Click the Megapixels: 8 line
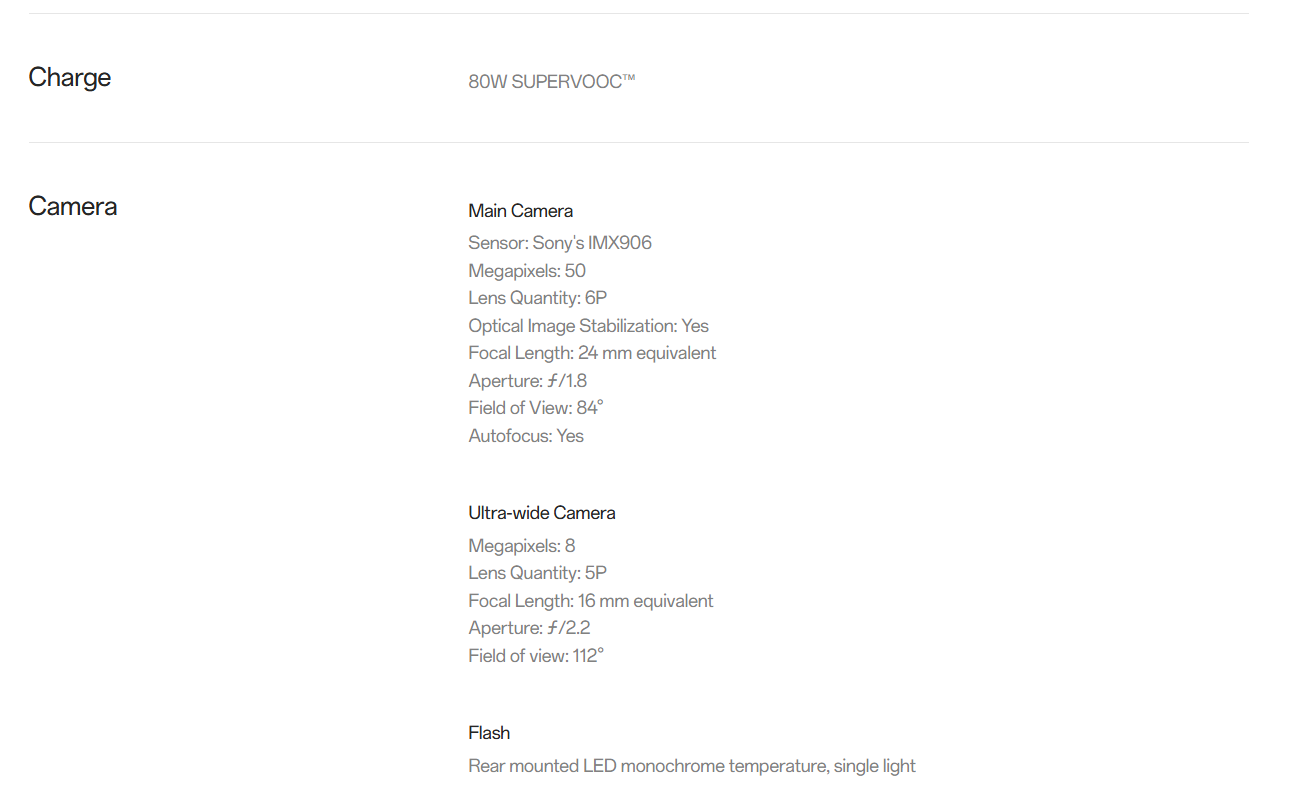 click(521, 546)
